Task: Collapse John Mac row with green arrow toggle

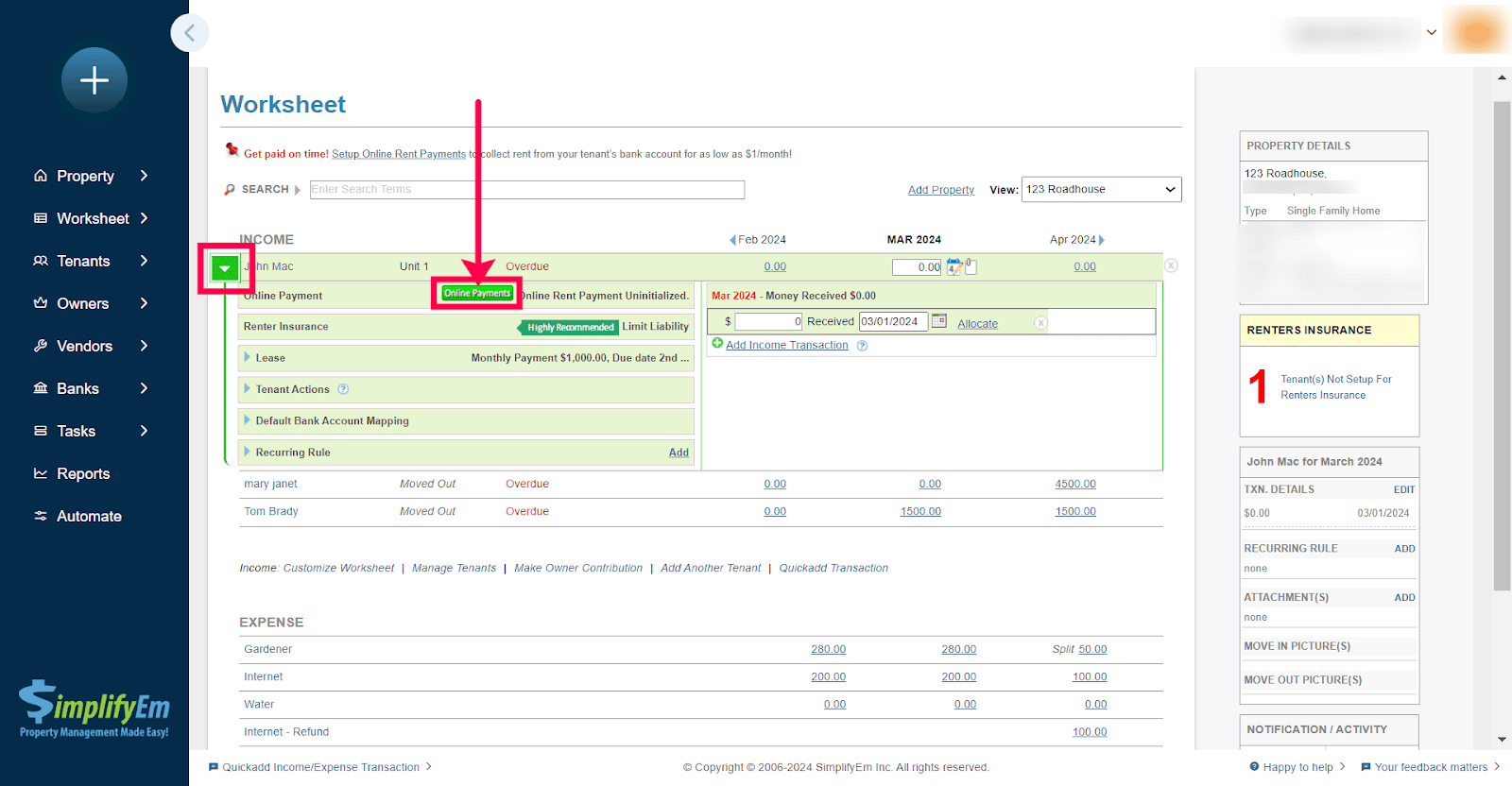Action: (225, 268)
